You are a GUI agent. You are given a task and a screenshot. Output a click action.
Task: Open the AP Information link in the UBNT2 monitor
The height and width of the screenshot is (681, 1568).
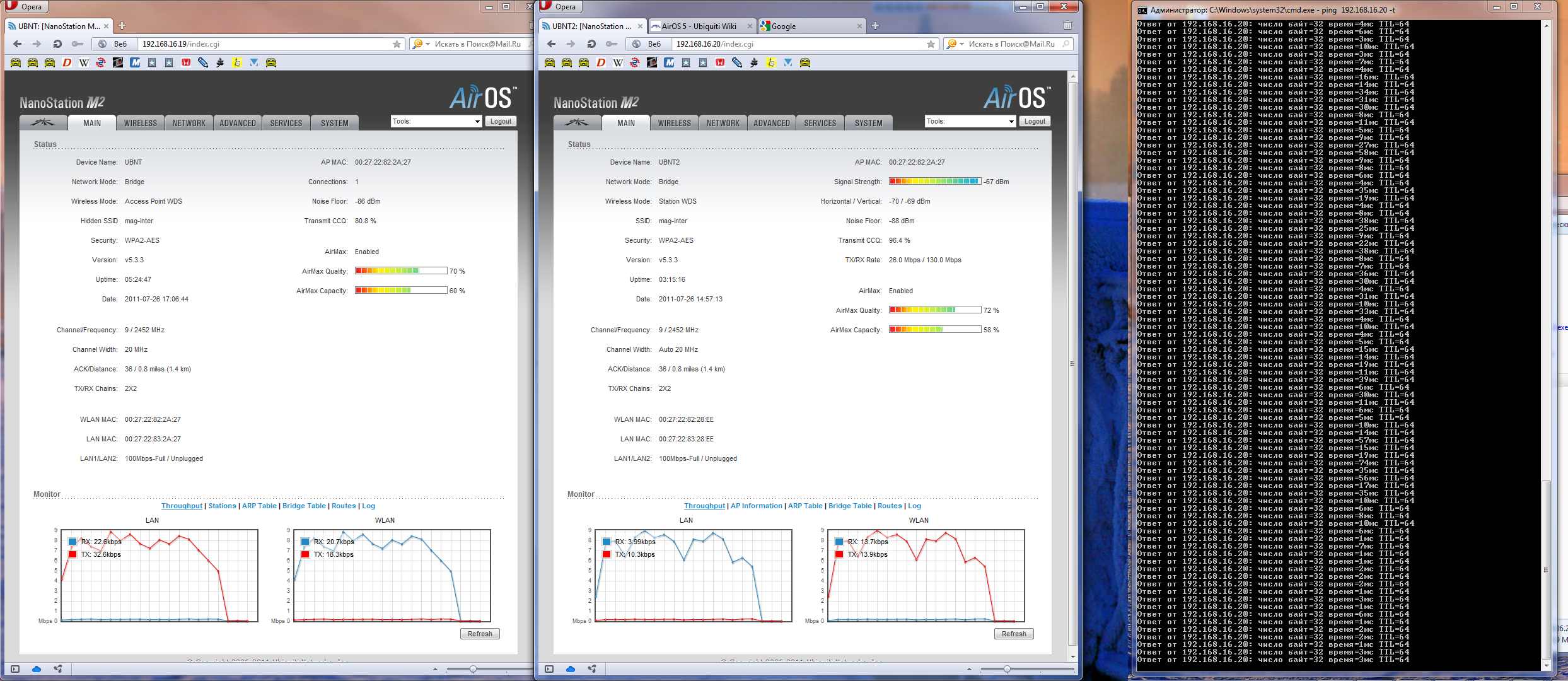click(756, 506)
